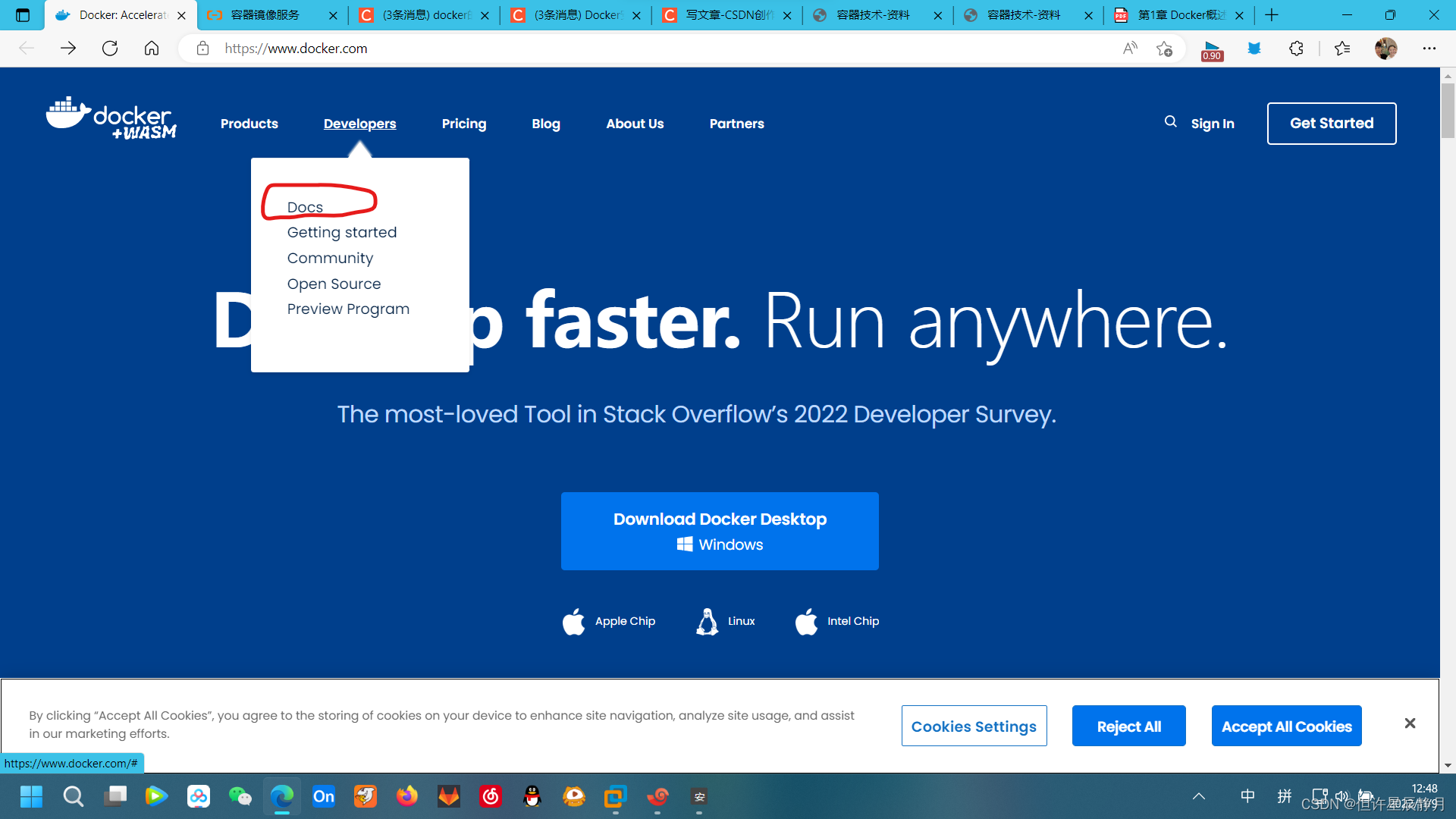Image resolution: width=1456 pixels, height=819 pixels.
Task: Dismiss the cookie banner X
Action: pos(1410,723)
